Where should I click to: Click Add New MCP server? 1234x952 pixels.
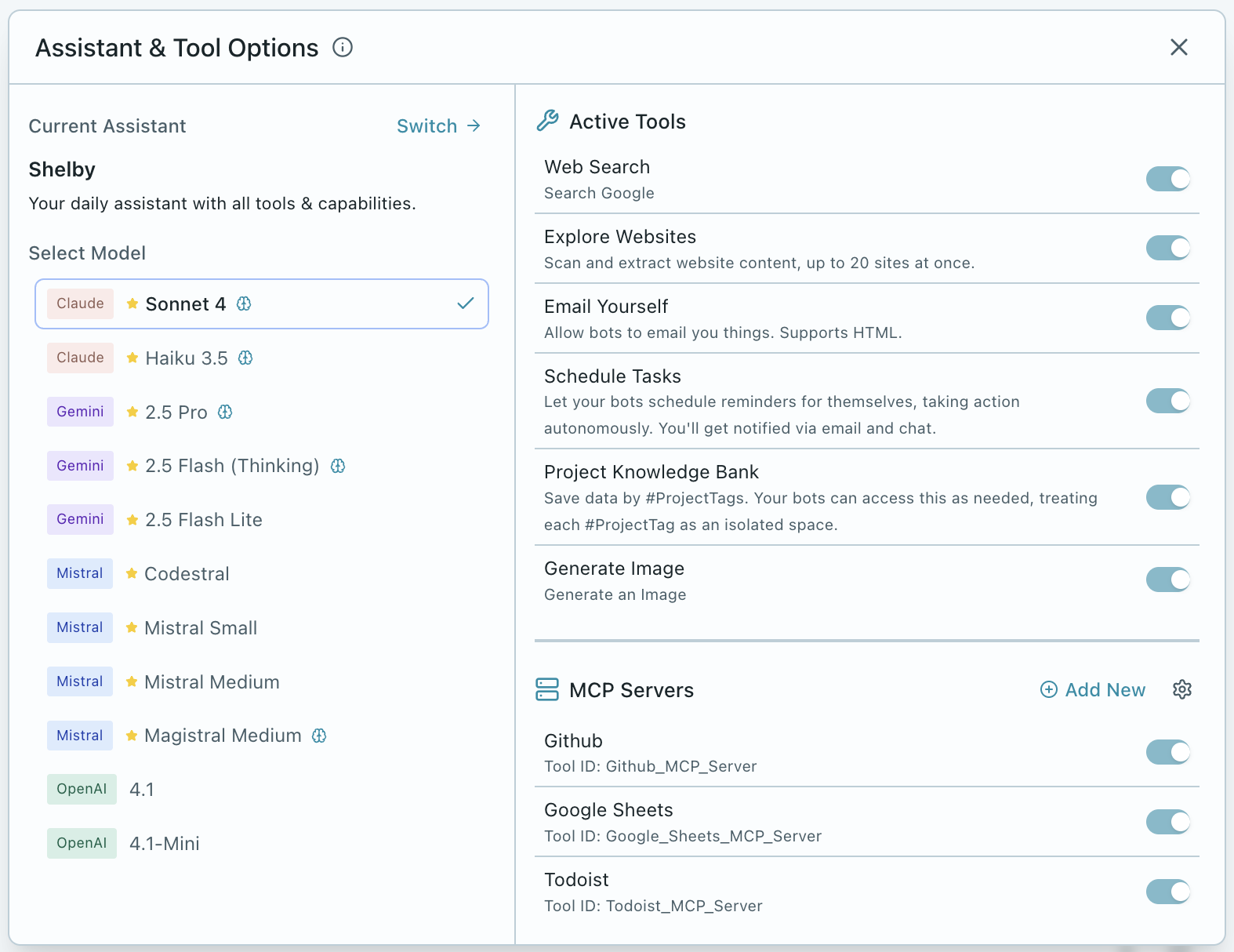(1093, 689)
